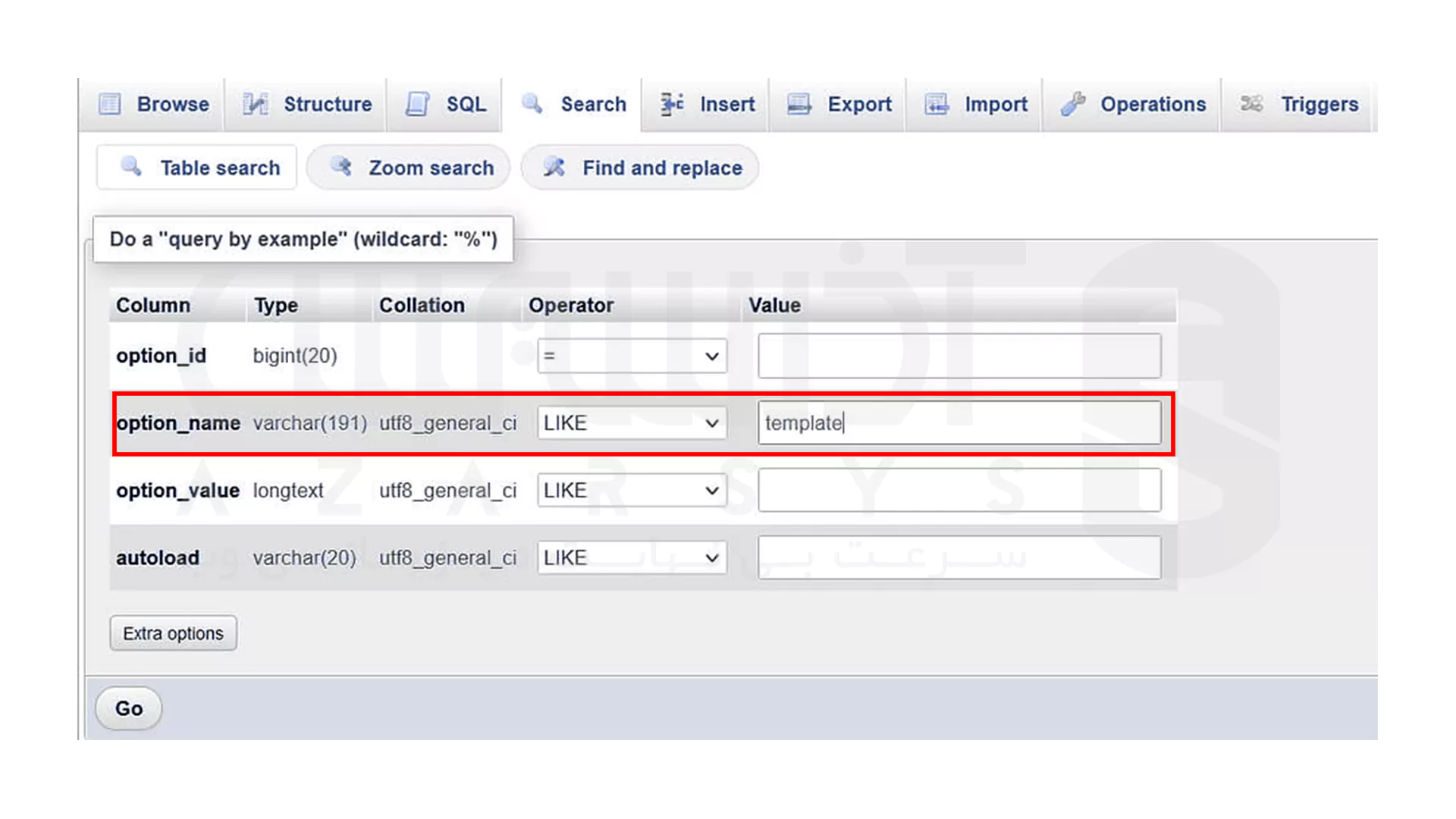Viewport: 1456px width, 819px height.
Task: Open the autoload operator dropdown
Action: (x=632, y=558)
